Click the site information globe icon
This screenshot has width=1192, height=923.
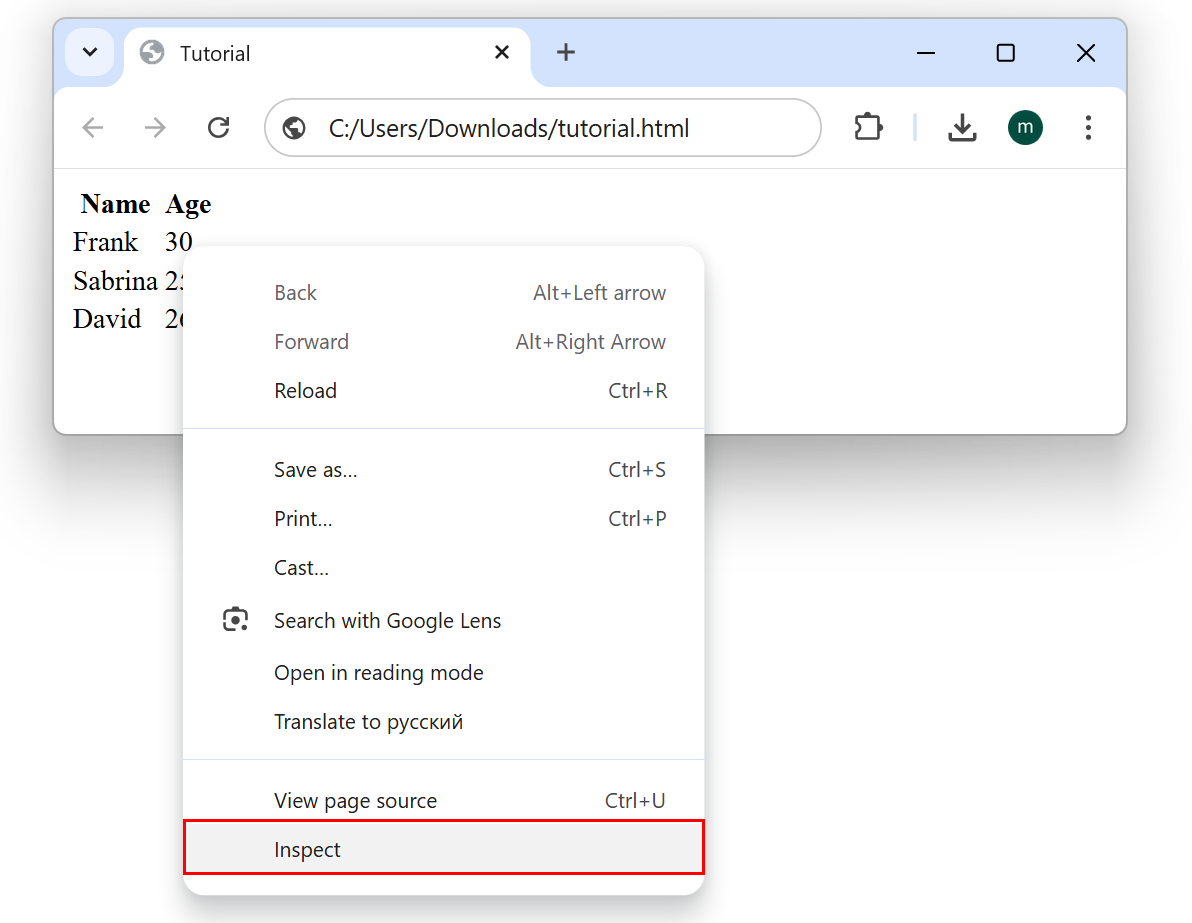tap(294, 128)
